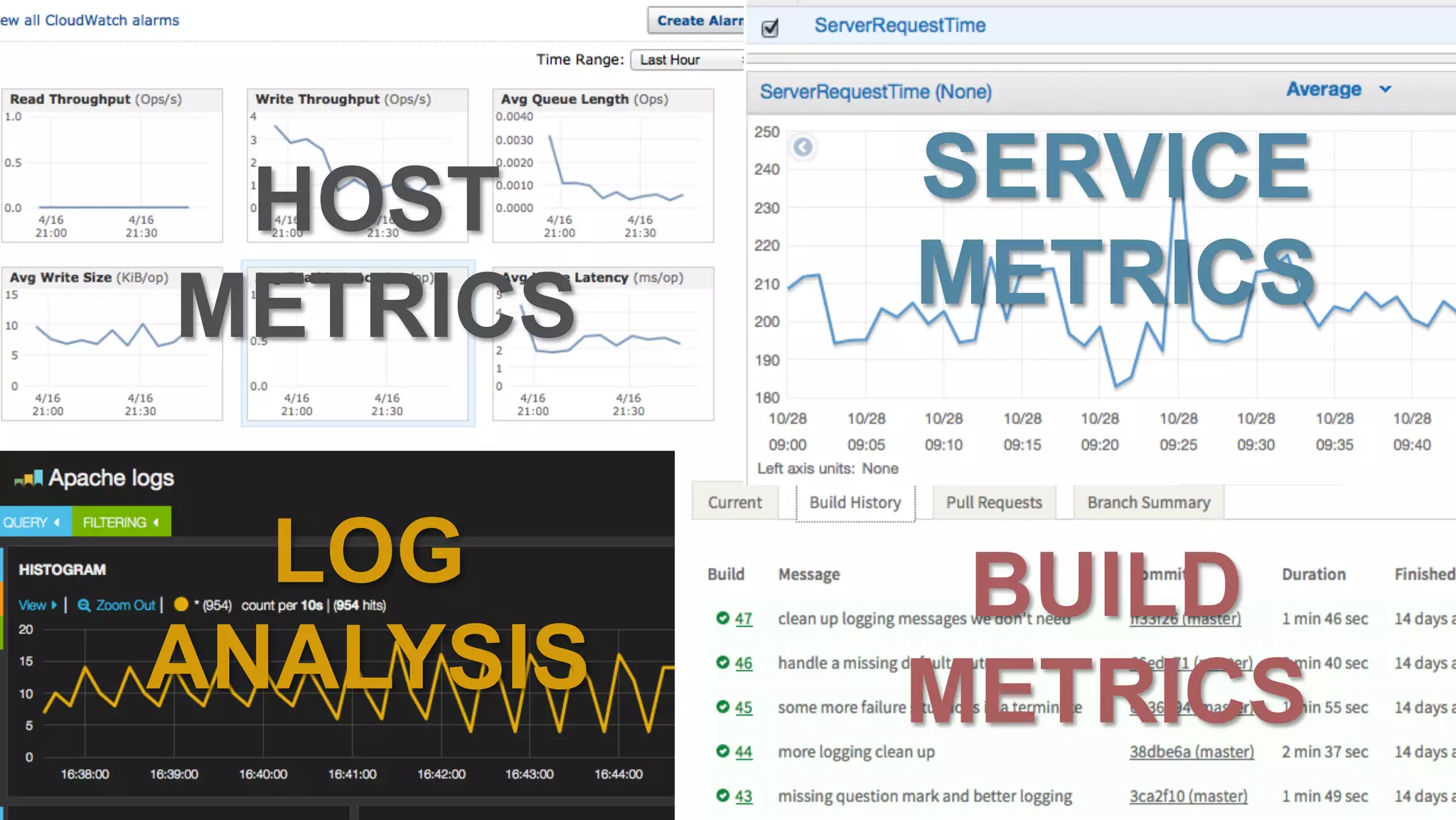
Task: Click the '1 min 49 sec' duration
Action: pos(1325,797)
